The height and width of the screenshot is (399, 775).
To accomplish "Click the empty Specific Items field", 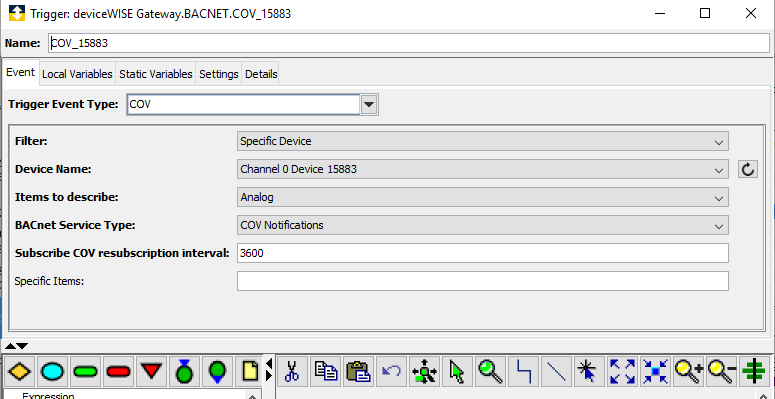I will coord(482,281).
